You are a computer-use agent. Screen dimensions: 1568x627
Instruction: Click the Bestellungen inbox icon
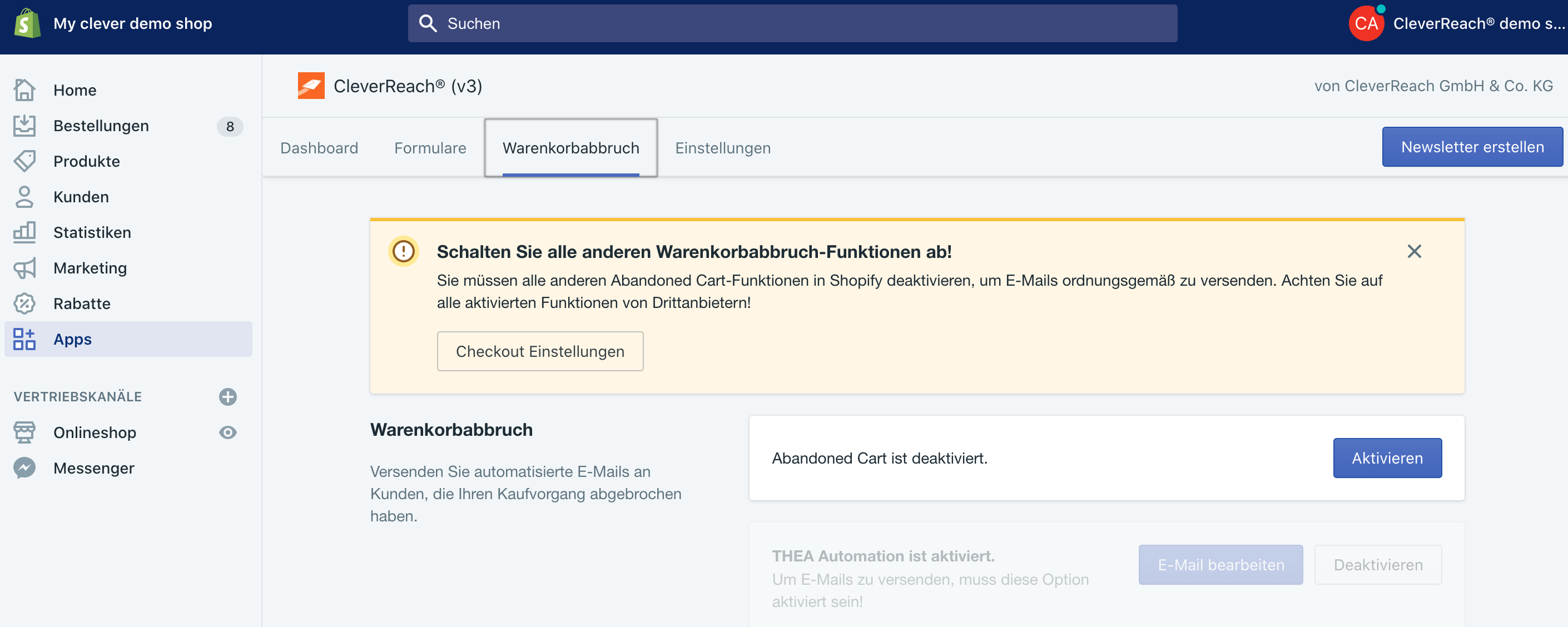[24, 126]
